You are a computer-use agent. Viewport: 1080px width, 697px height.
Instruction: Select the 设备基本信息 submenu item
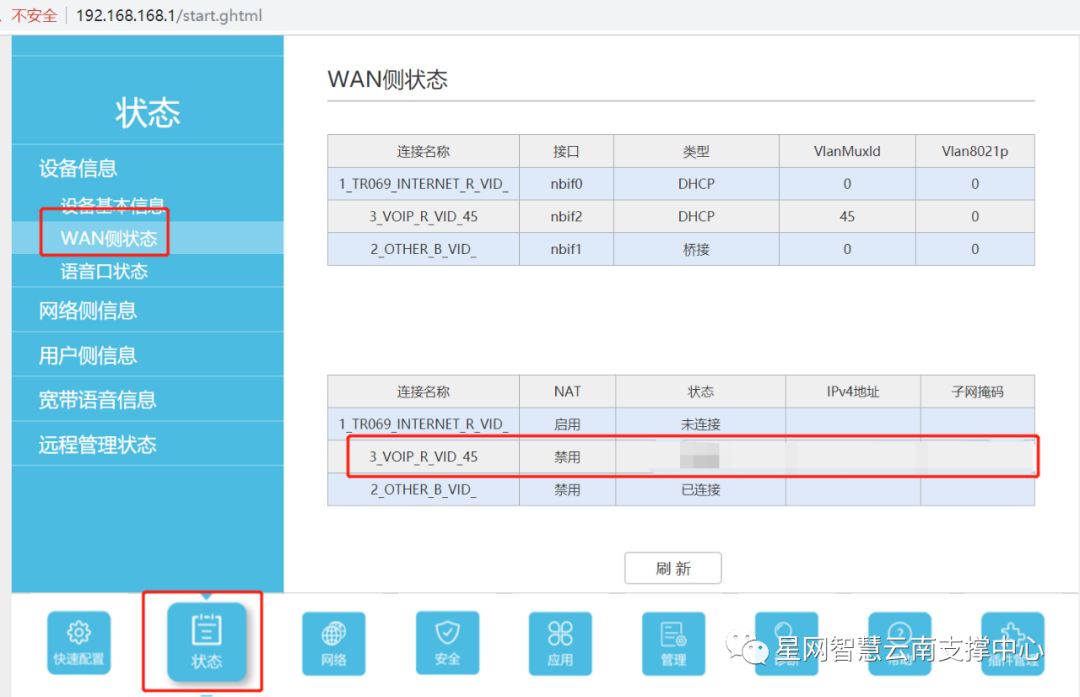[x=112, y=206]
